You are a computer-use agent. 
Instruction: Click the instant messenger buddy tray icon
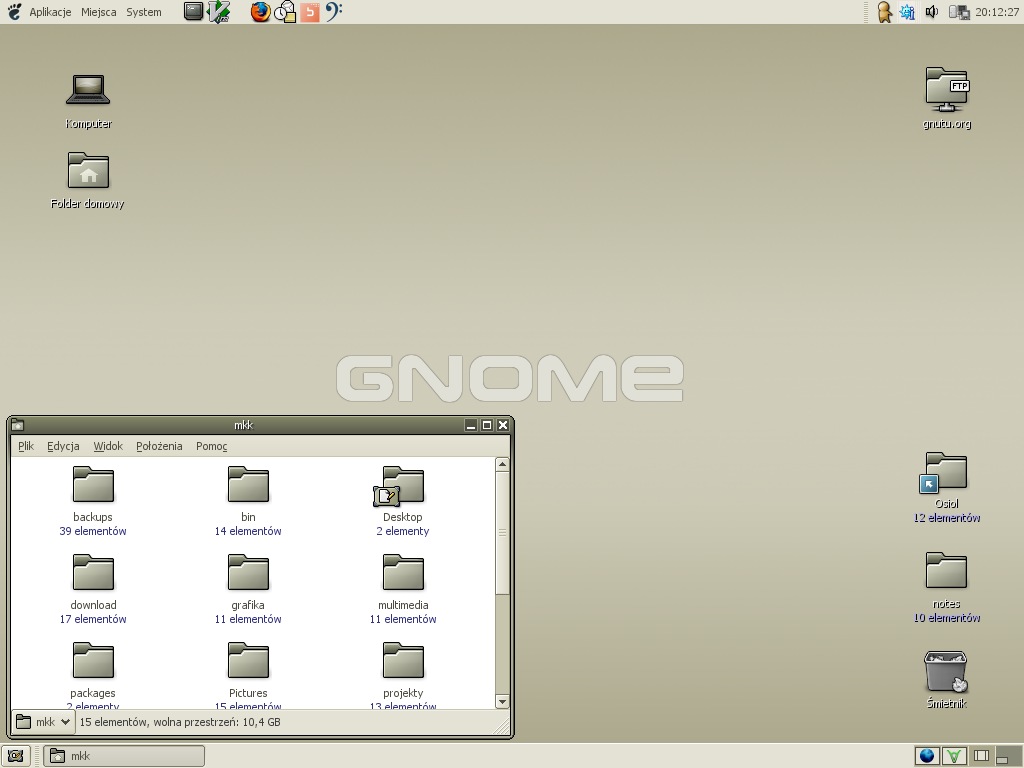[884, 12]
